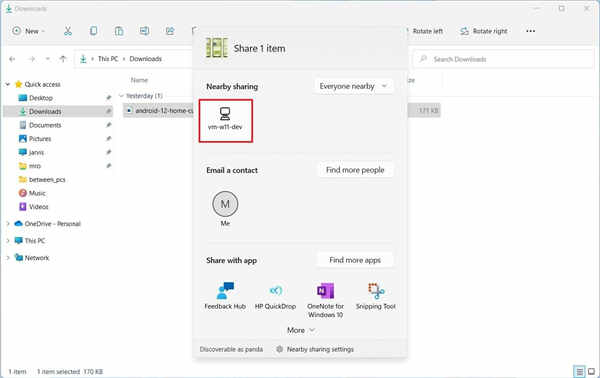600x378 pixels.
Task: Click the Cut scissors icon in the toolbar
Action: [x=68, y=31]
